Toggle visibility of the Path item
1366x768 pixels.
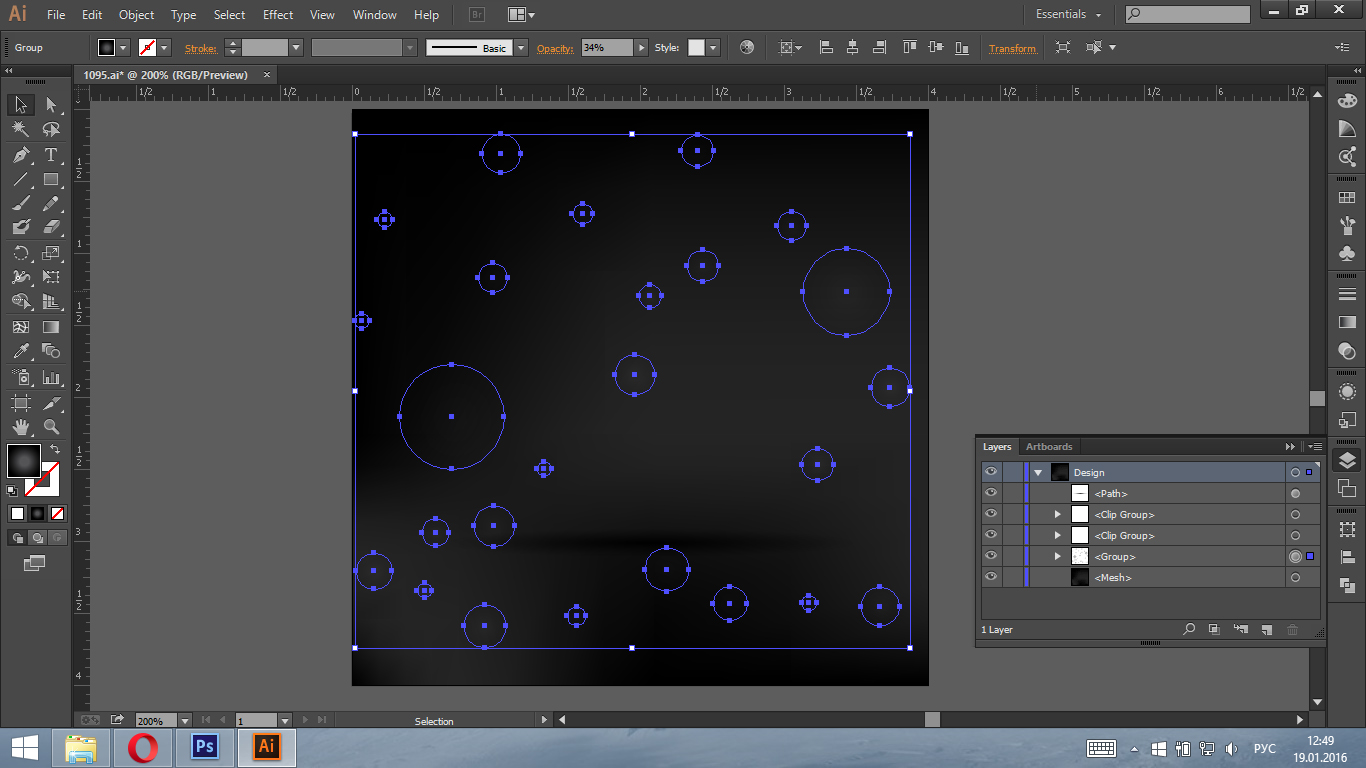coord(991,493)
